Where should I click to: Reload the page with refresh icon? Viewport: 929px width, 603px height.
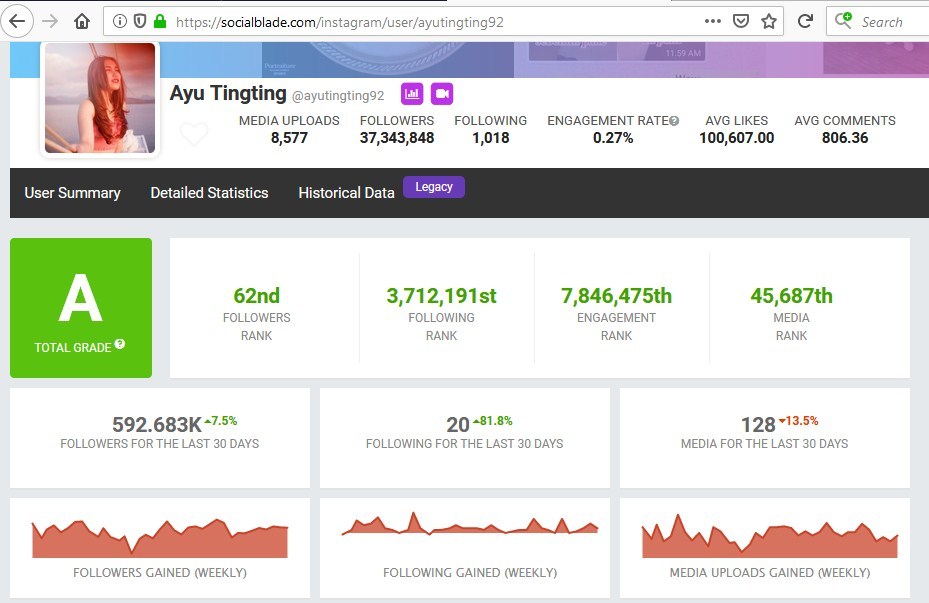click(x=805, y=22)
